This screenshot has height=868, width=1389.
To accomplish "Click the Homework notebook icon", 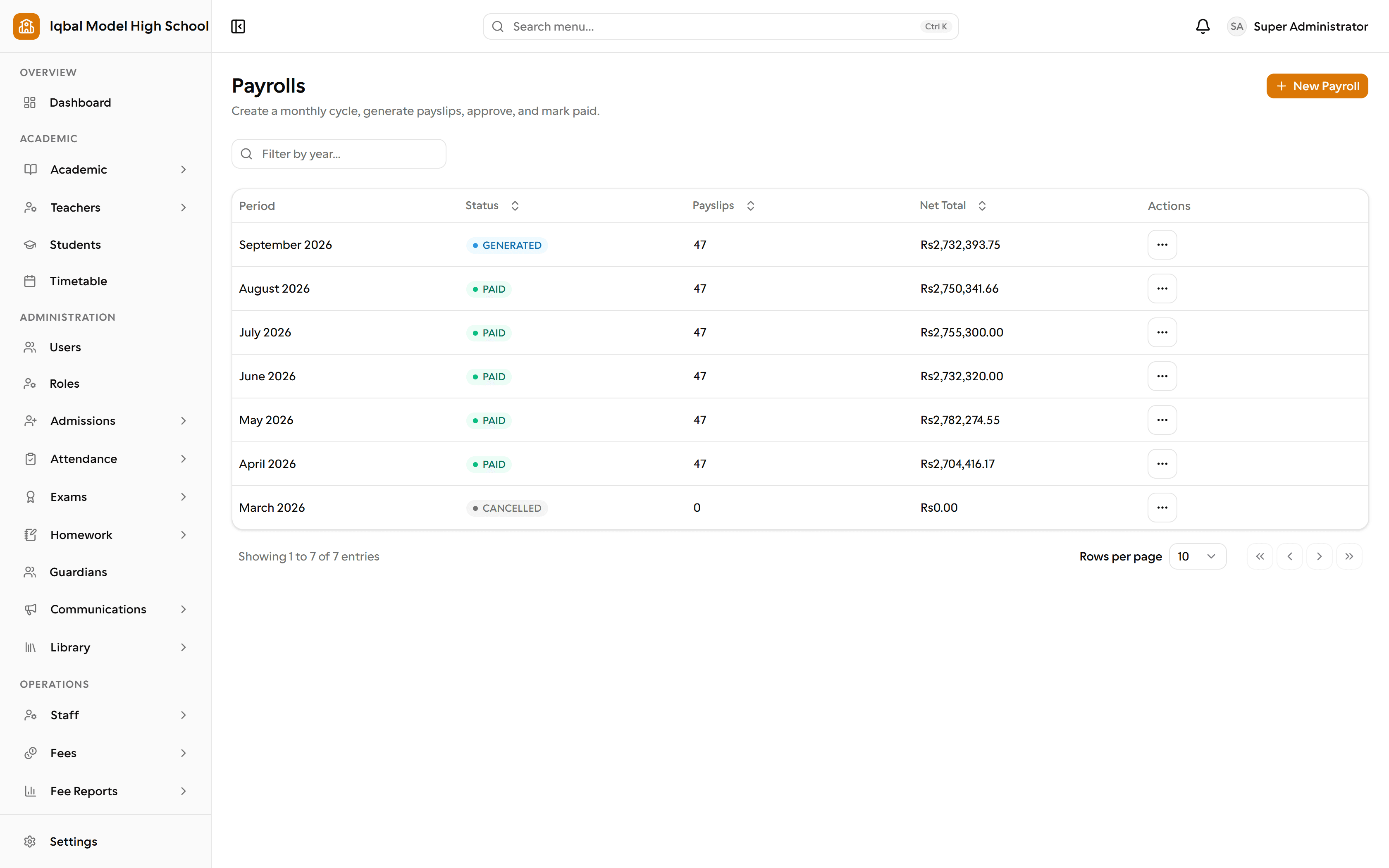I will click(31, 535).
